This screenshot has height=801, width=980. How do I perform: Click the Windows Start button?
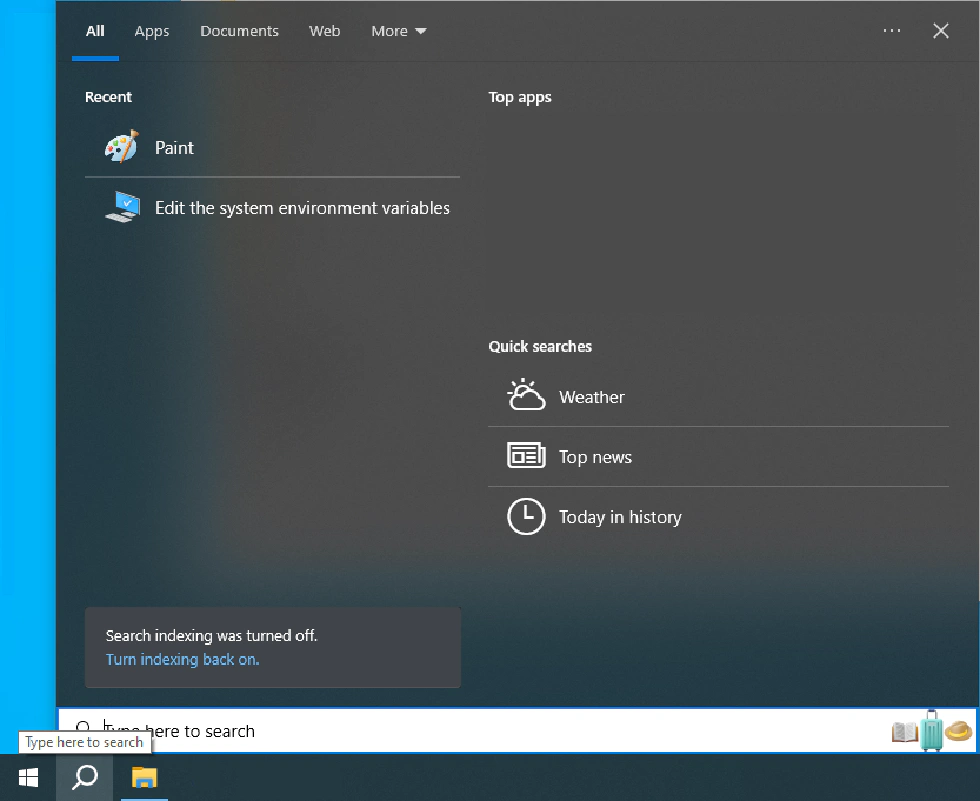tap(28, 777)
